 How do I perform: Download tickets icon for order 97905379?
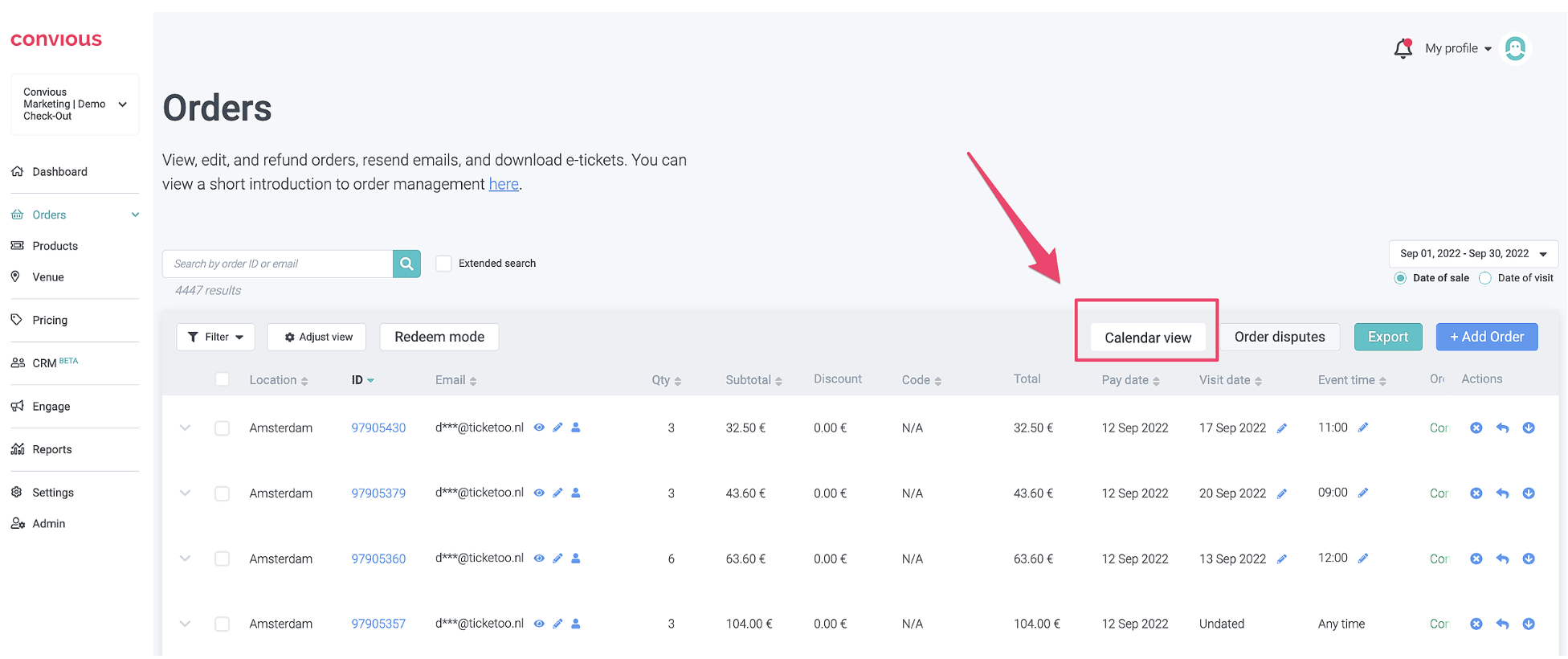(1529, 493)
